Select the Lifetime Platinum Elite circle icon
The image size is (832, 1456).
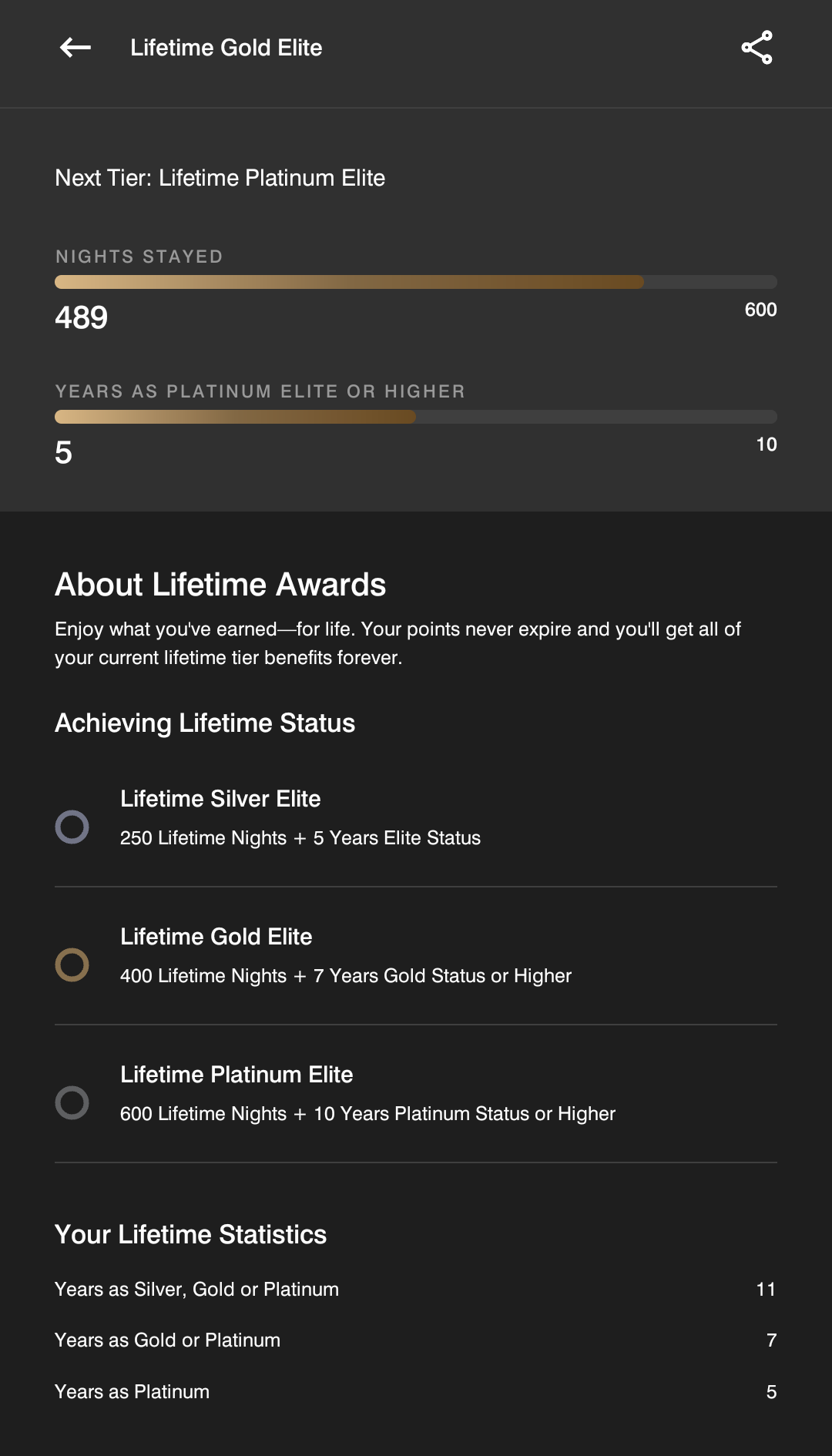[x=72, y=1102]
